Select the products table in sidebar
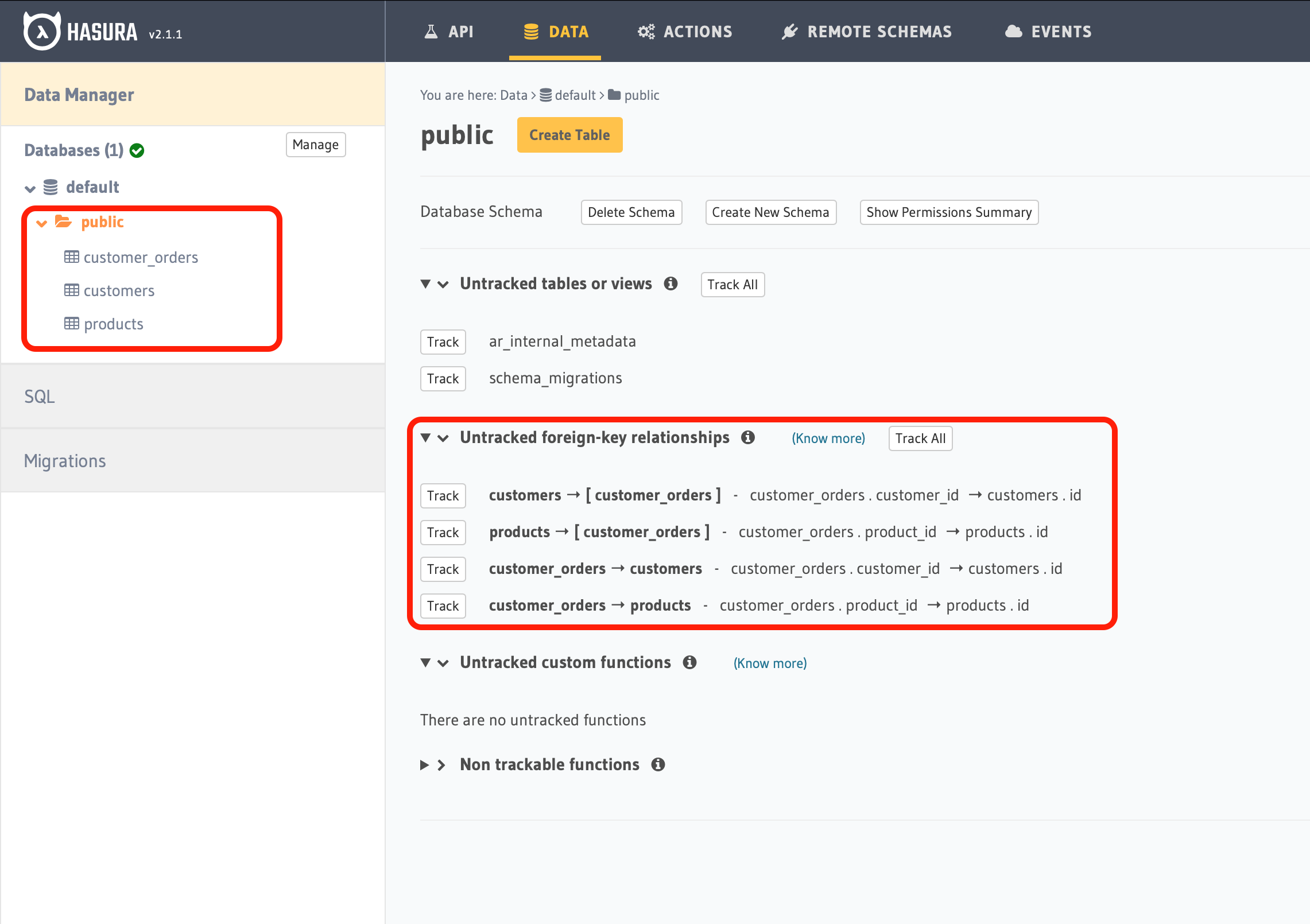 (113, 324)
